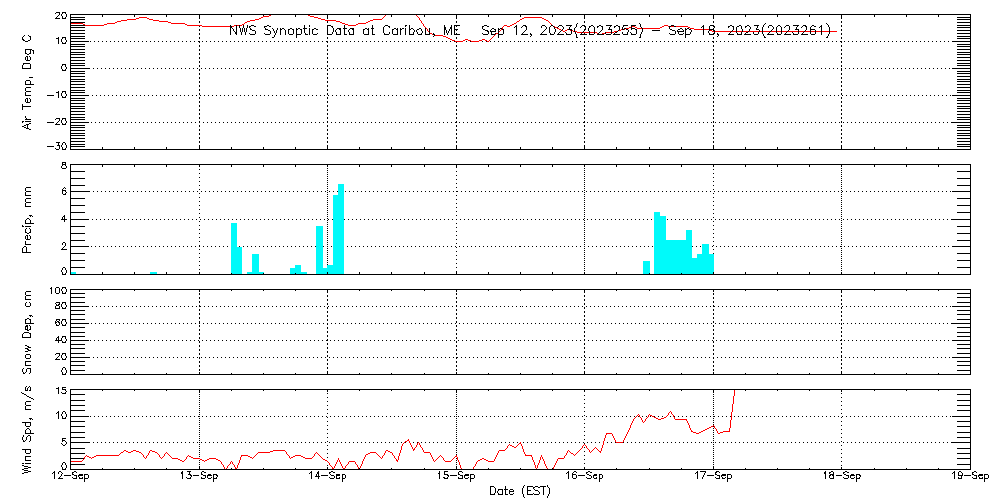Click the '15' tick on Wind Spd axis
This screenshot has width=1000, height=500.
pos(61,391)
